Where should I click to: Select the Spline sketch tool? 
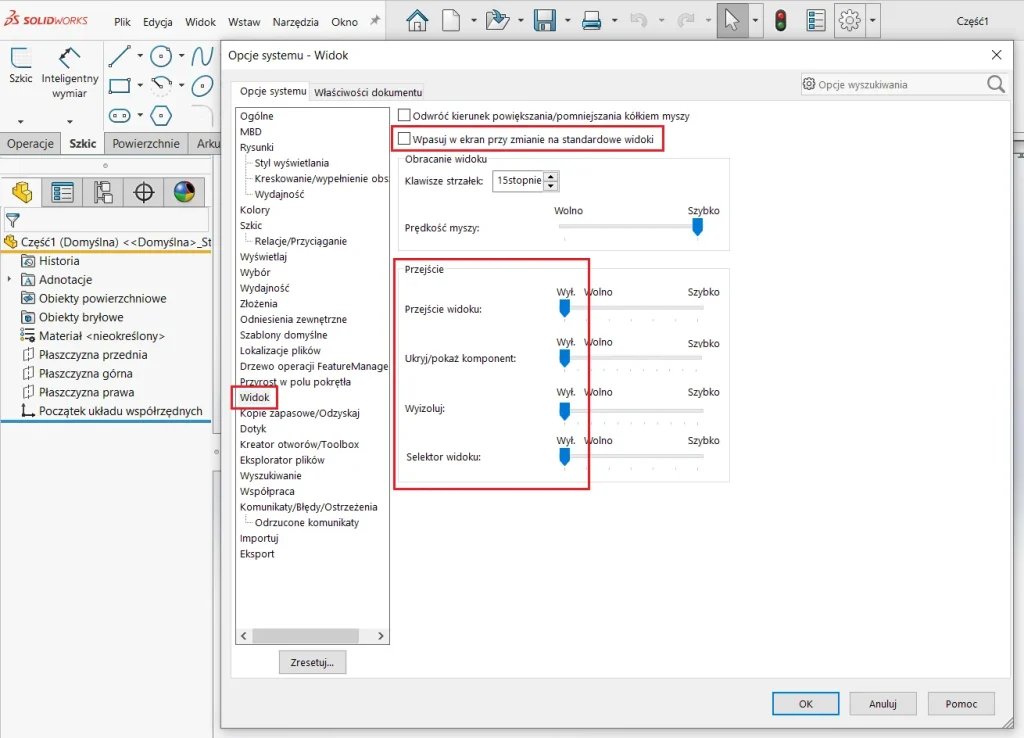(202, 56)
